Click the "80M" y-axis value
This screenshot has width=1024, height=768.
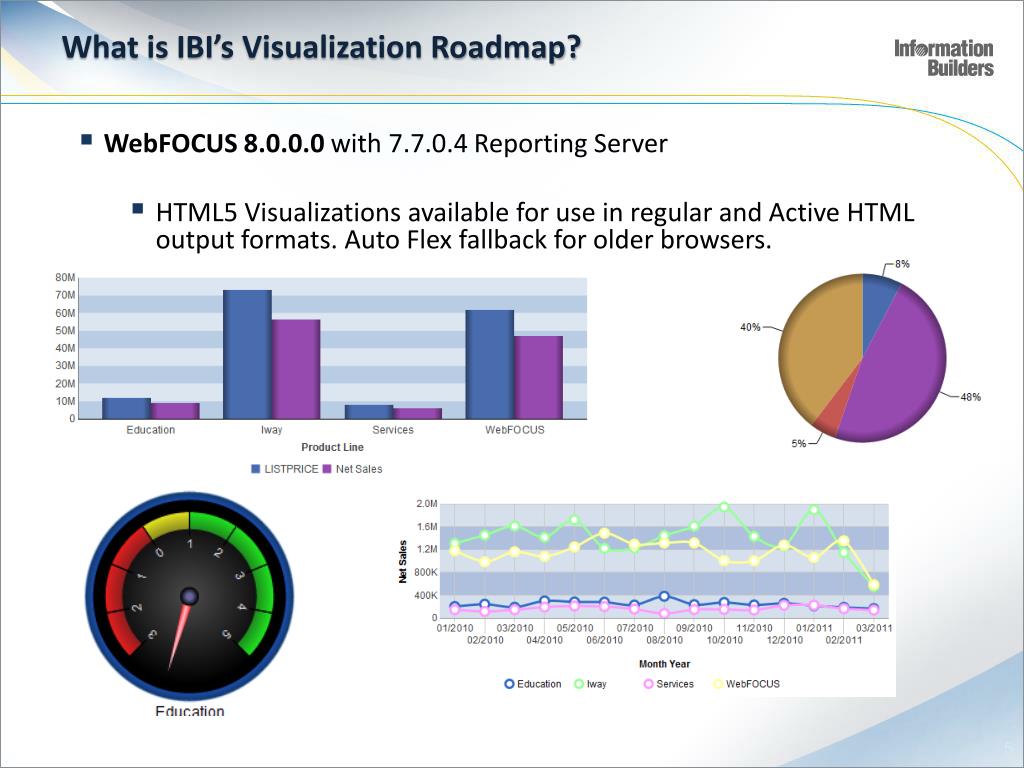pos(65,278)
